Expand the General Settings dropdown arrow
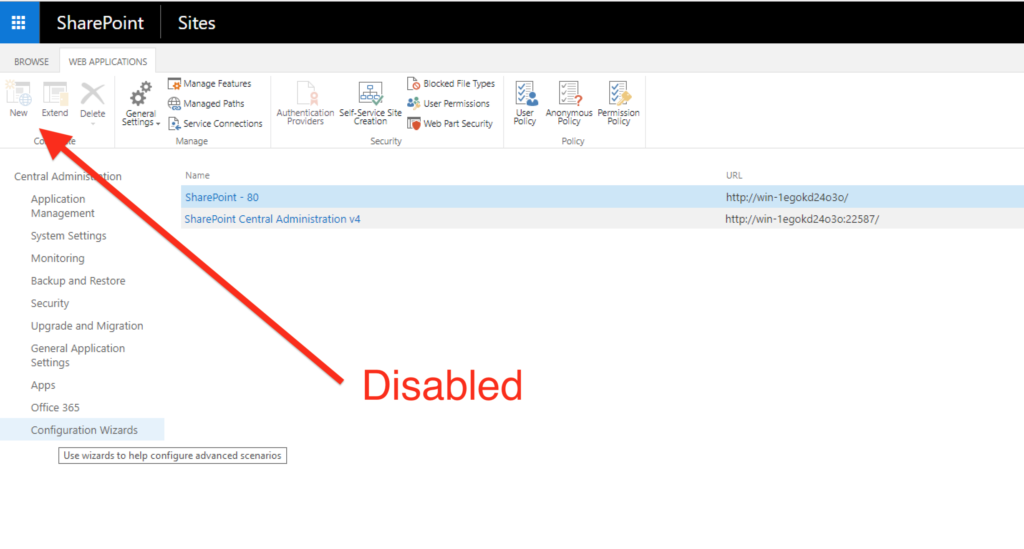Image resolution: width=1024 pixels, height=549 pixels. [158, 123]
